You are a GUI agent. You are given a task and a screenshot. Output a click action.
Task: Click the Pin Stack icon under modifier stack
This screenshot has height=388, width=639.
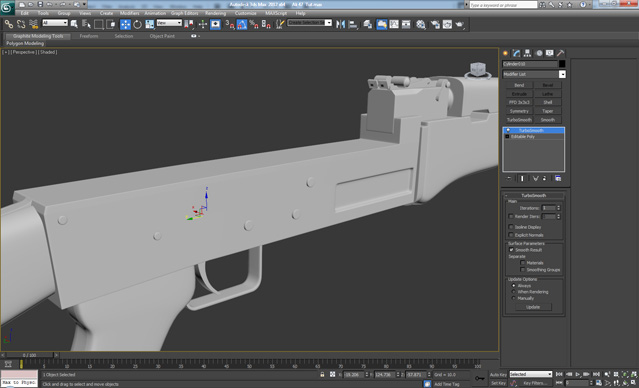[509, 178]
